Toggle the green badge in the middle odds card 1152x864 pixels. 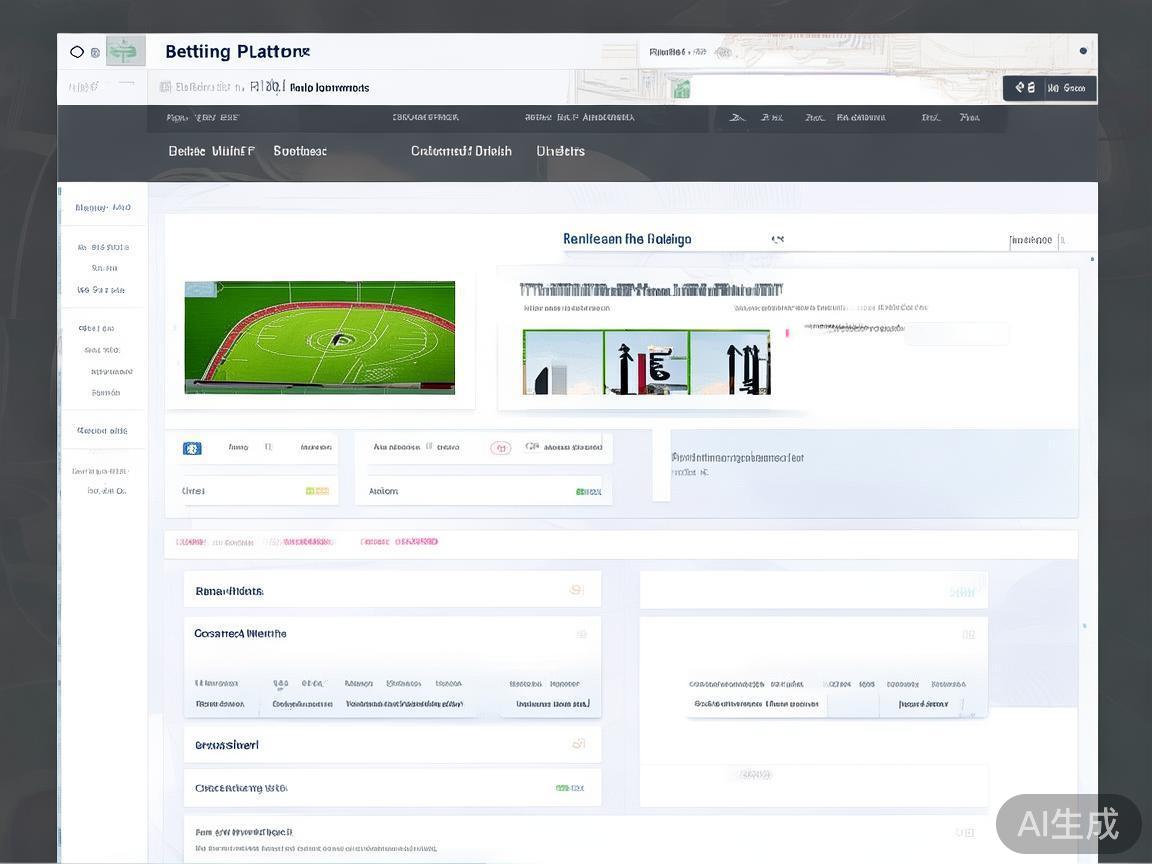pyautogui.click(x=588, y=491)
